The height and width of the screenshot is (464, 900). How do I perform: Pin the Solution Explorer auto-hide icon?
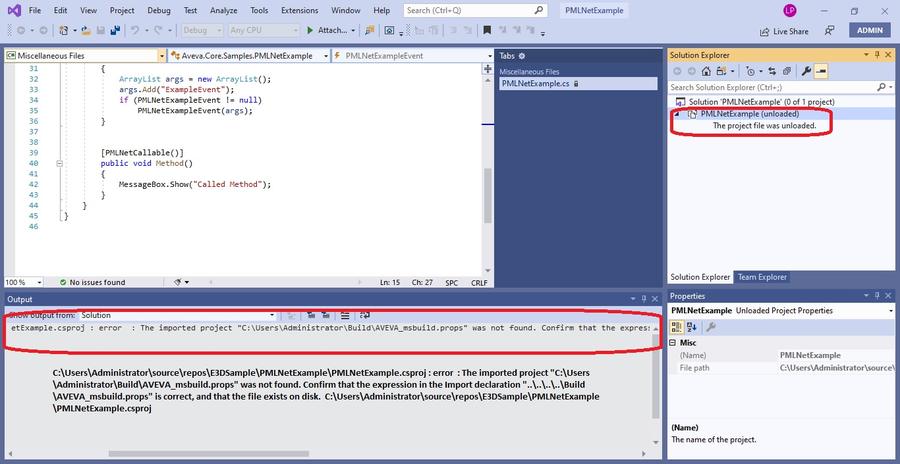[x=877, y=55]
